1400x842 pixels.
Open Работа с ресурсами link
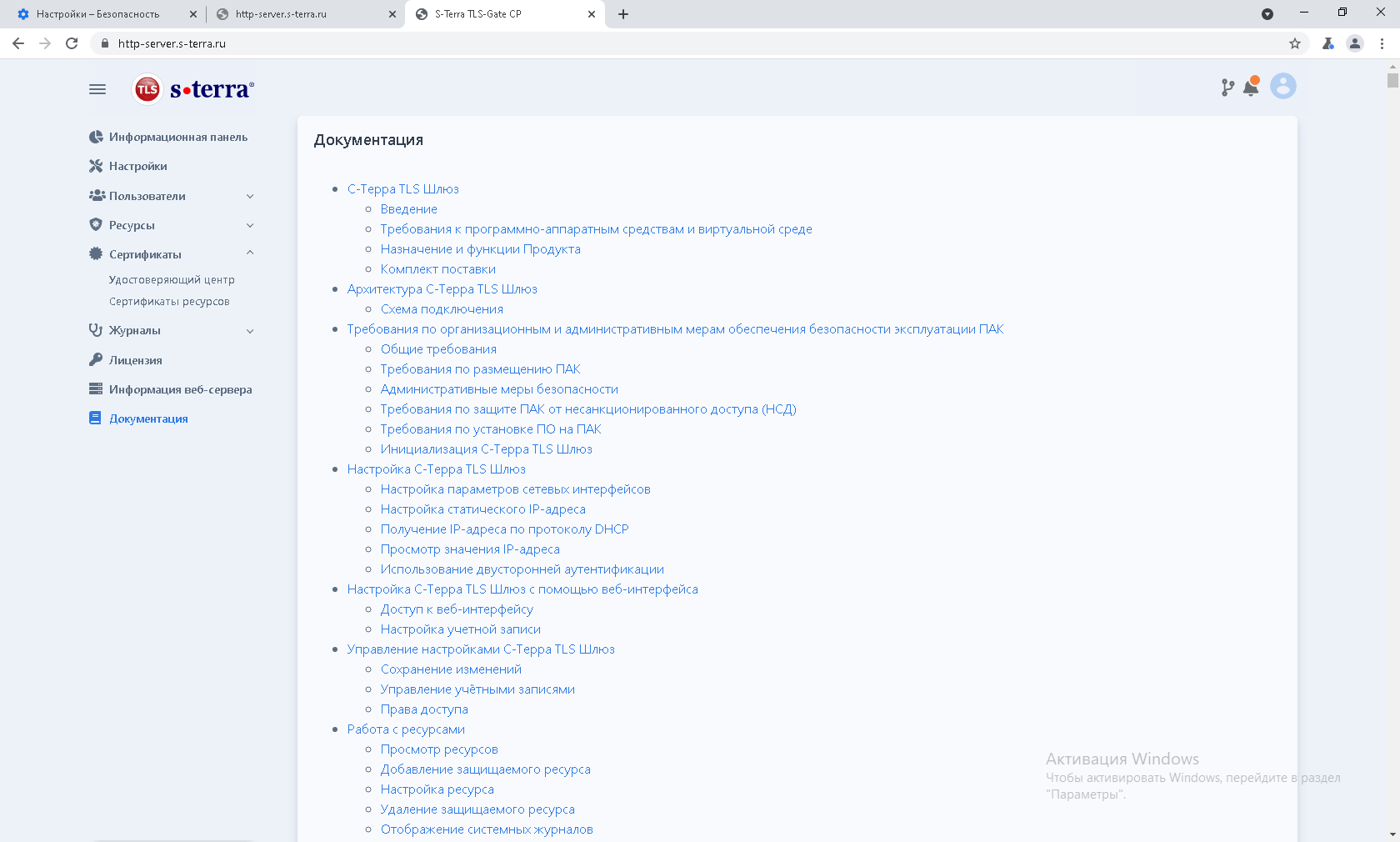pos(406,729)
